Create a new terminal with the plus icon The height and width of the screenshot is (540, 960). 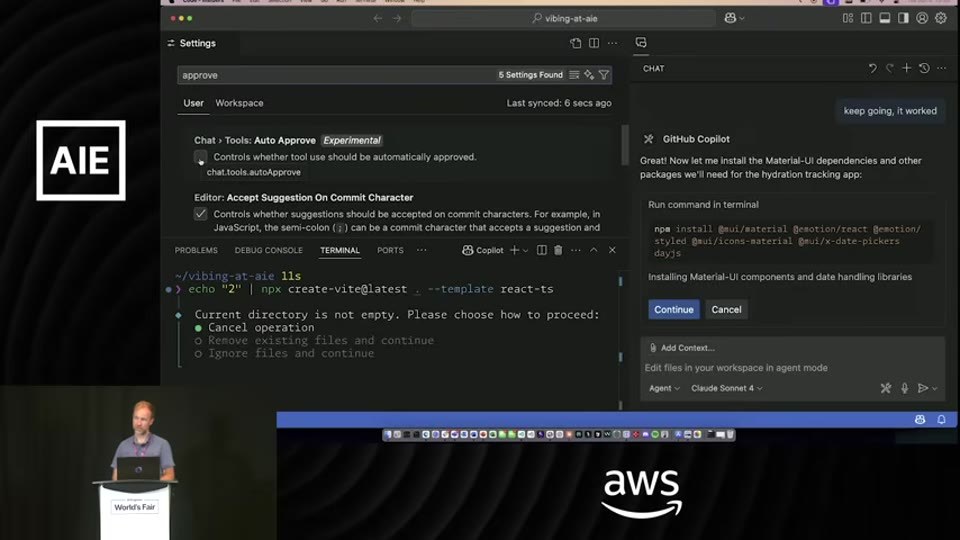point(514,250)
